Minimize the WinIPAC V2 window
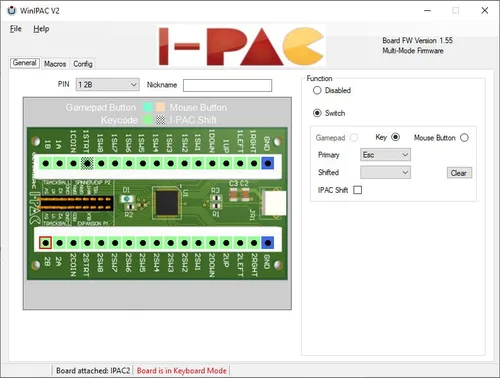Screen dimensions: 500x378 [427, 11]
